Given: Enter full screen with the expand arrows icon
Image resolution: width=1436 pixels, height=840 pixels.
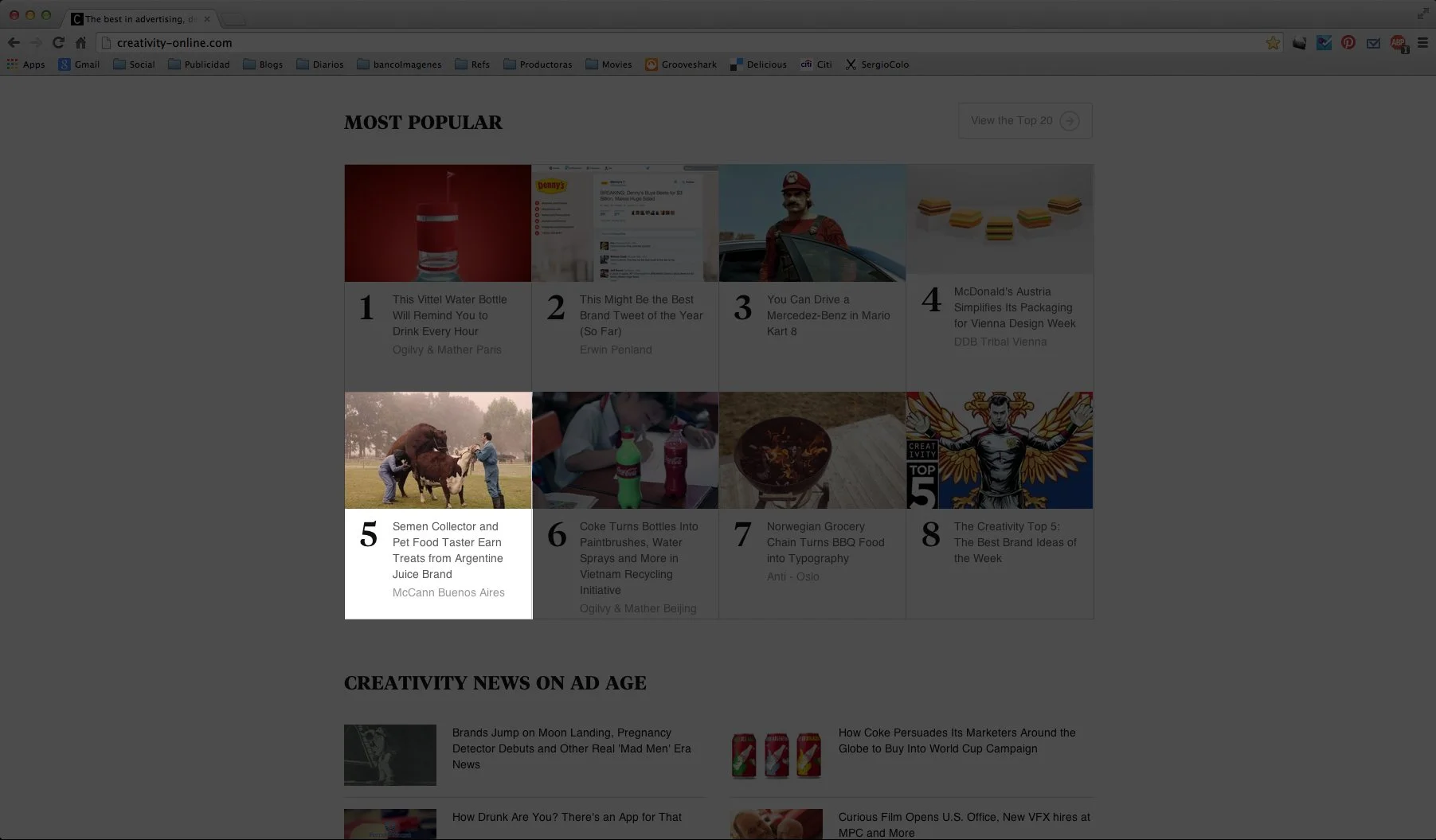Looking at the screenshot, I should [x=1422, y=14].
